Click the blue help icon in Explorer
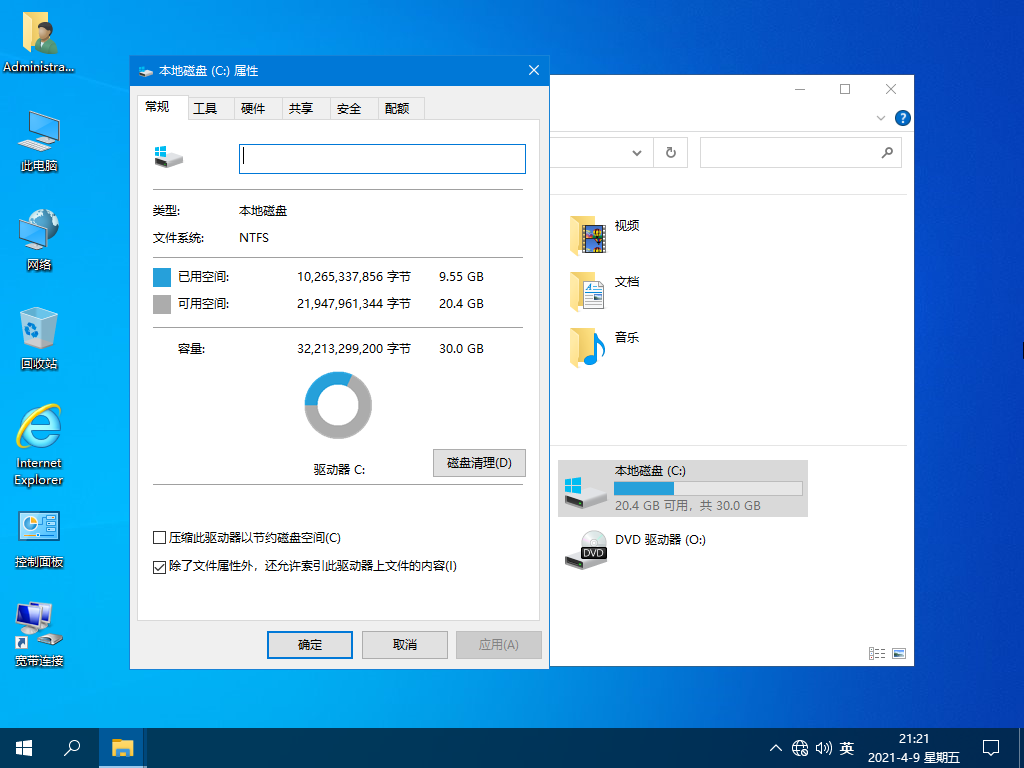This screenshot has height=768, width=1024. click(x=903, y=118)
